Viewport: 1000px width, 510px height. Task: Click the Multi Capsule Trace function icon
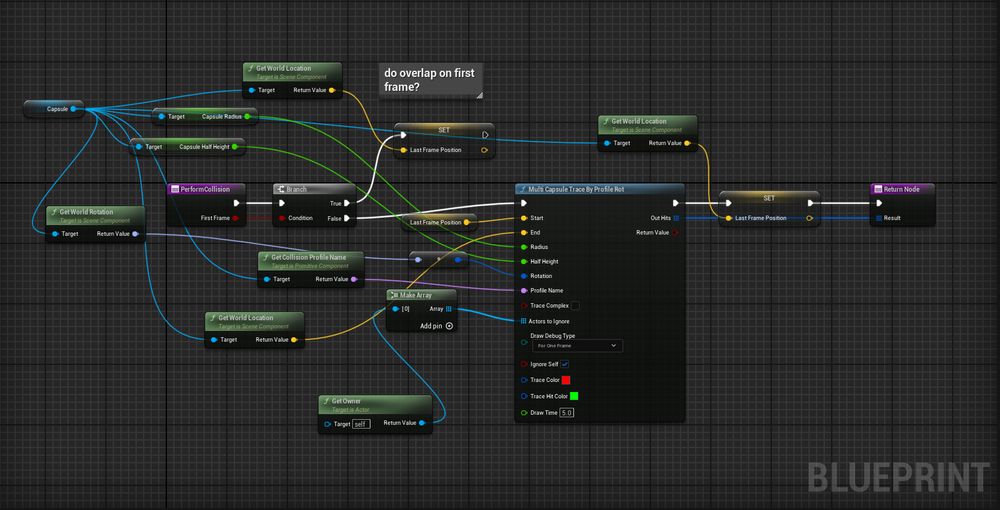[x=523, y=189]
